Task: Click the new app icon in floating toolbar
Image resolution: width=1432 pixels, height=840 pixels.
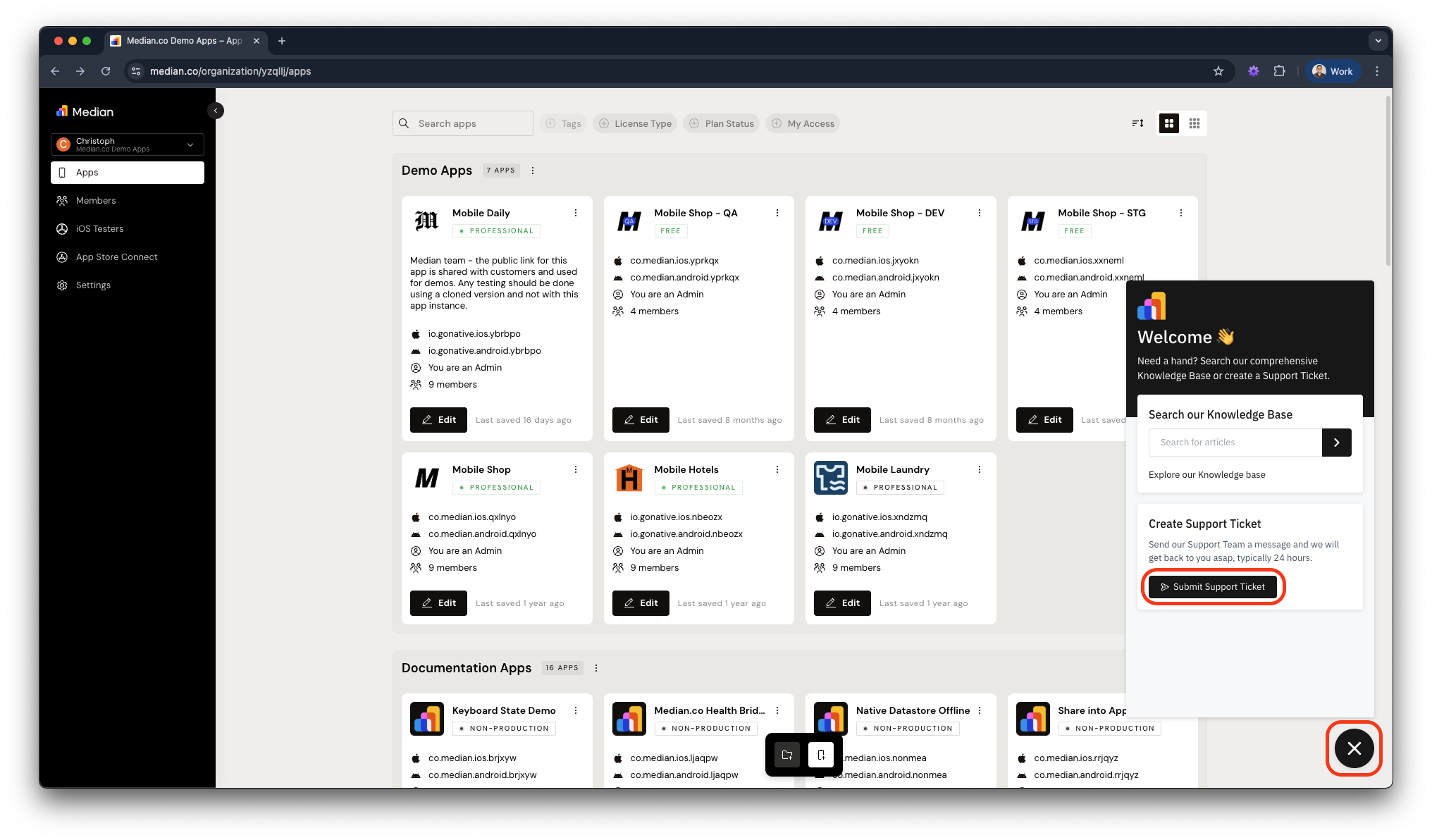Action: pos(821,755)
